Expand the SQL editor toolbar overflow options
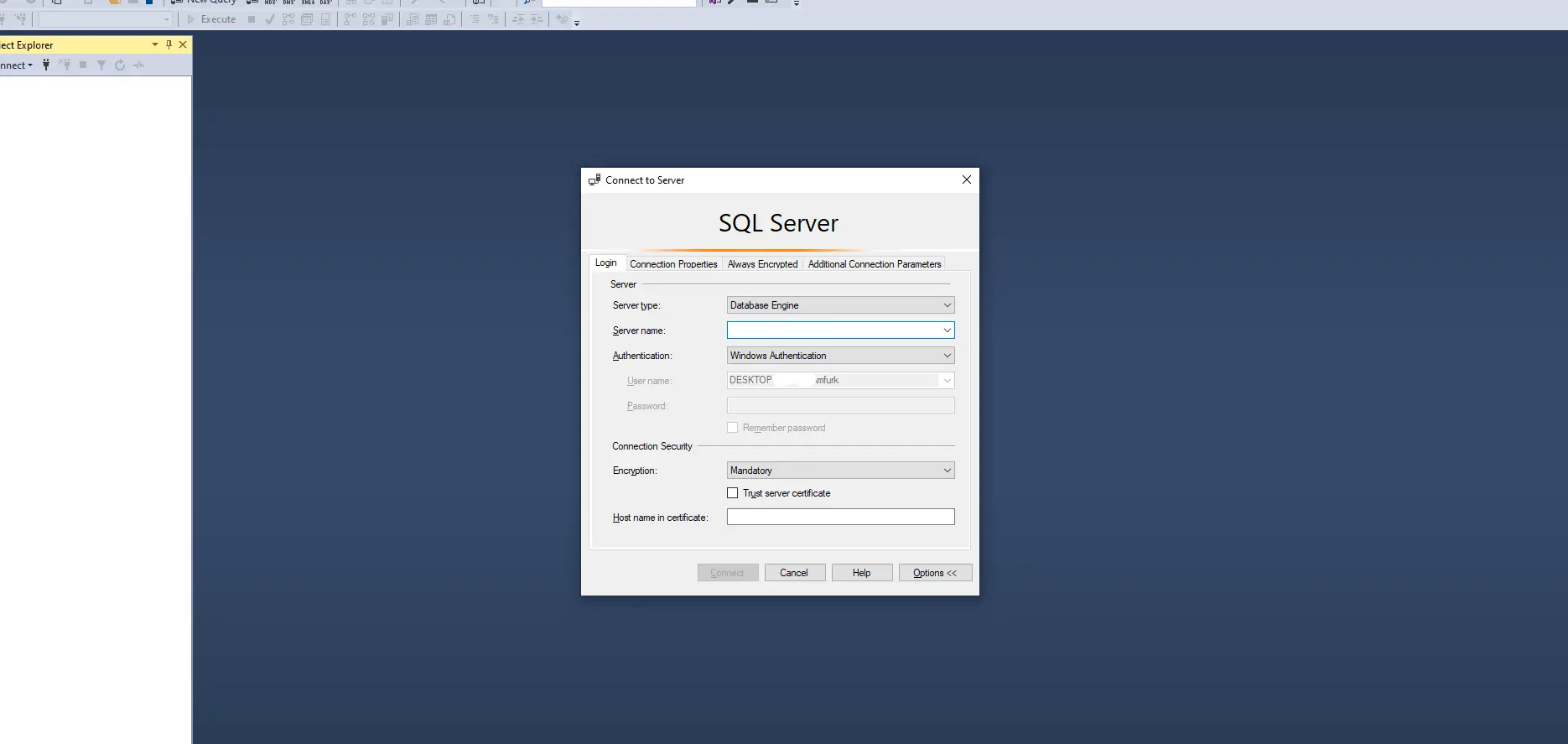The height and width of the screenshot is (744, 1568). [x=577, y=23]
